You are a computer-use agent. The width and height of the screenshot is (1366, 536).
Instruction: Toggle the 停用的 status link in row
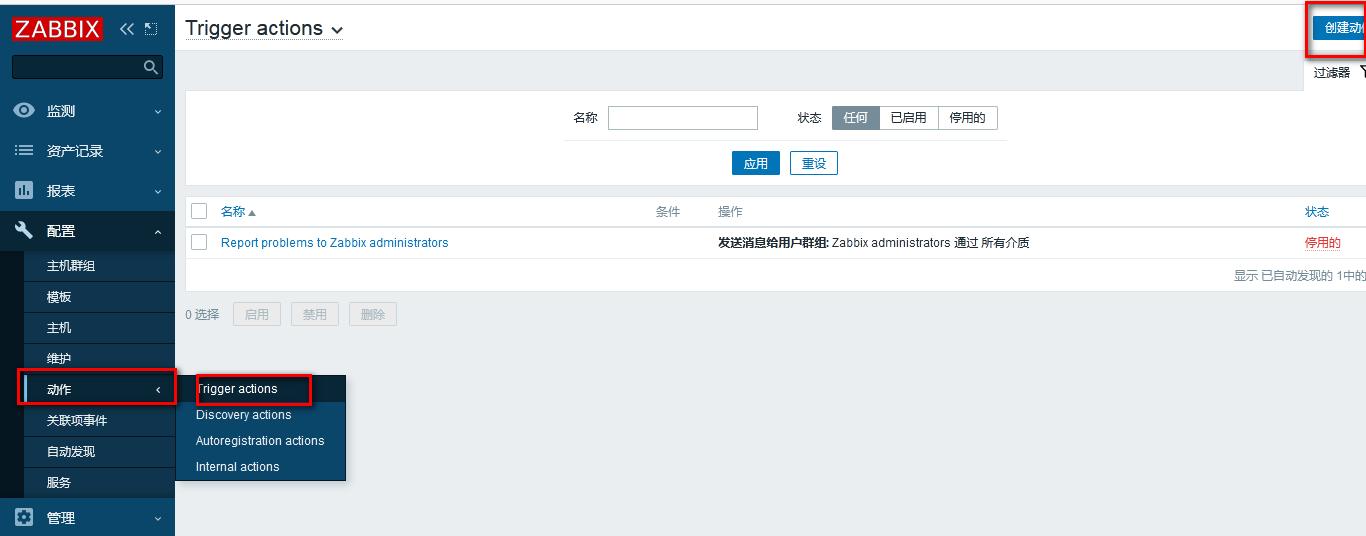pos(1323,243)
